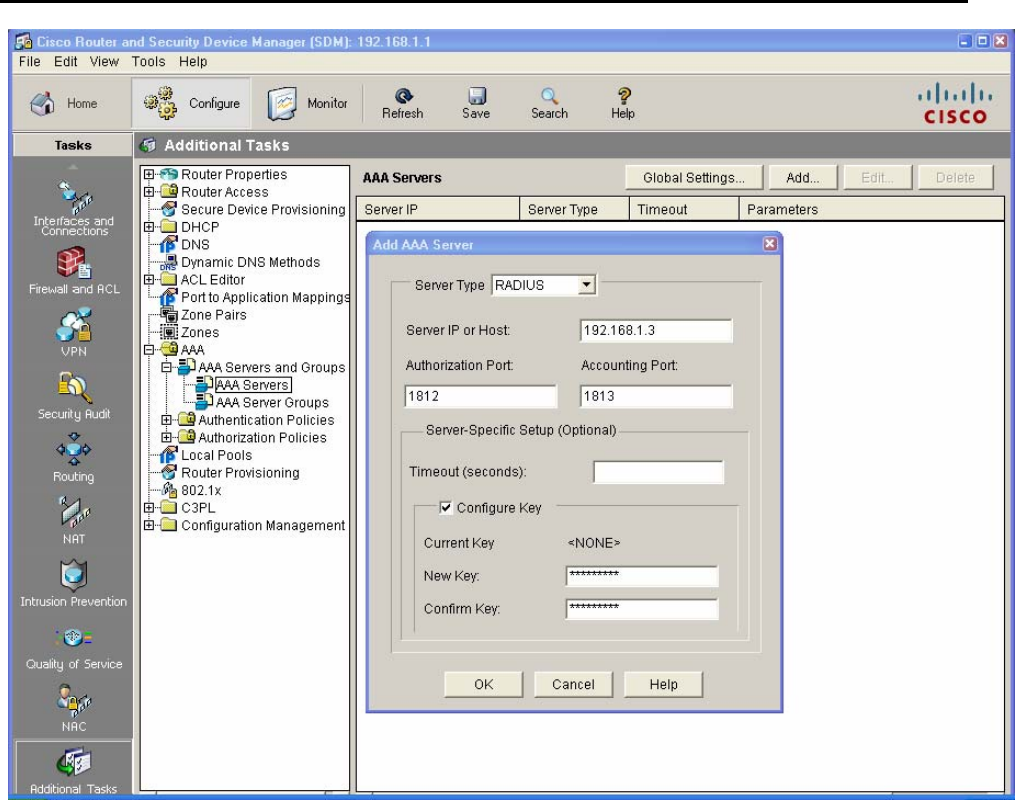Screen dimensions: 1015x800
Task: Select Zone Pairs node
Action: 214,315
